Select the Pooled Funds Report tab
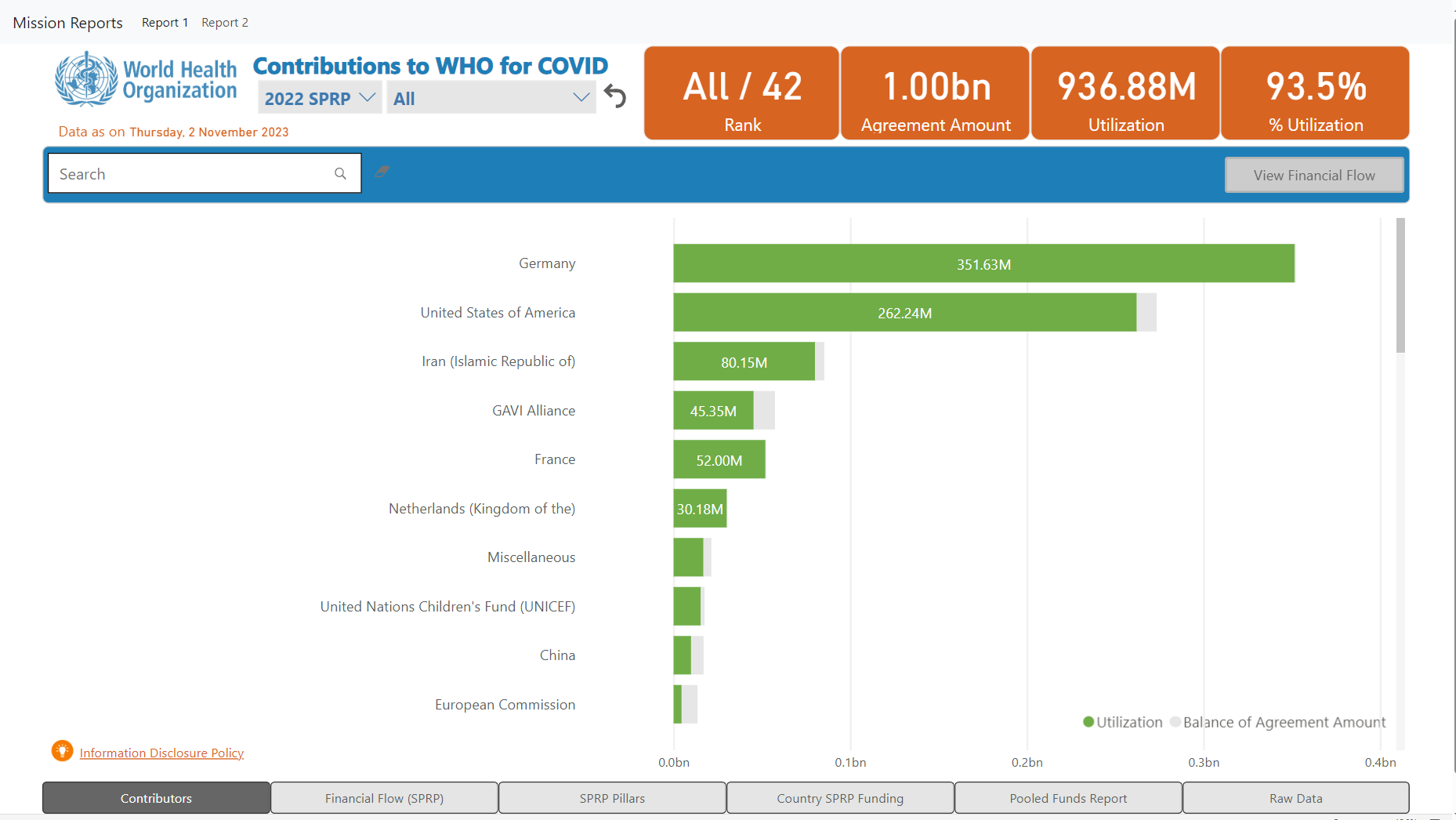The width and height of the screenshot is (1456, 820). pos(1067,797)
